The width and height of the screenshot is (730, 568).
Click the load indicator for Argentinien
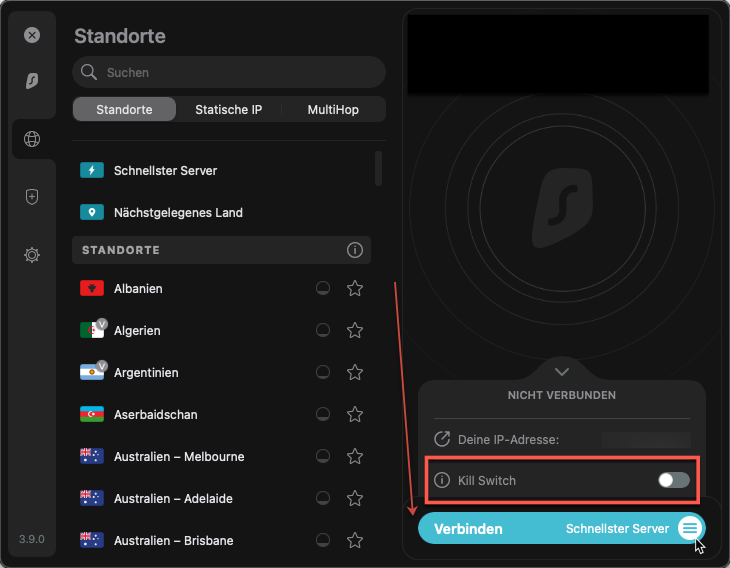pyautogui.click(x=323, y=372)
